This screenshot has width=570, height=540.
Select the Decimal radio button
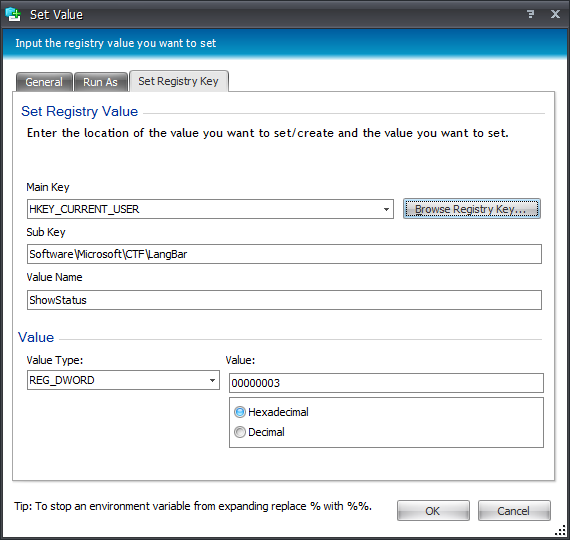pos(240,432)
